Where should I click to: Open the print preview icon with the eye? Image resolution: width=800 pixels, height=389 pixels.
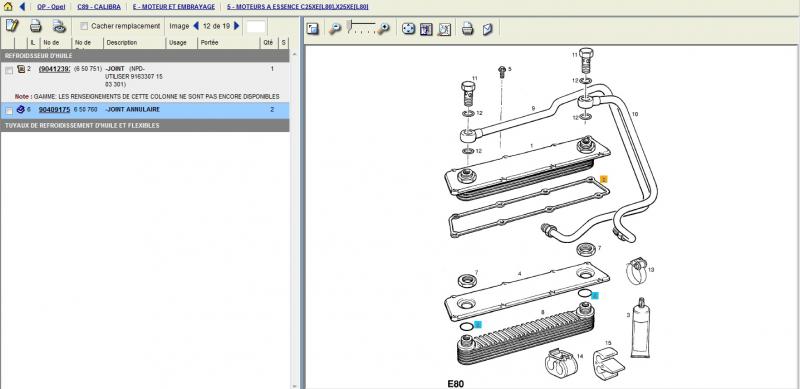tap(59, 26)
